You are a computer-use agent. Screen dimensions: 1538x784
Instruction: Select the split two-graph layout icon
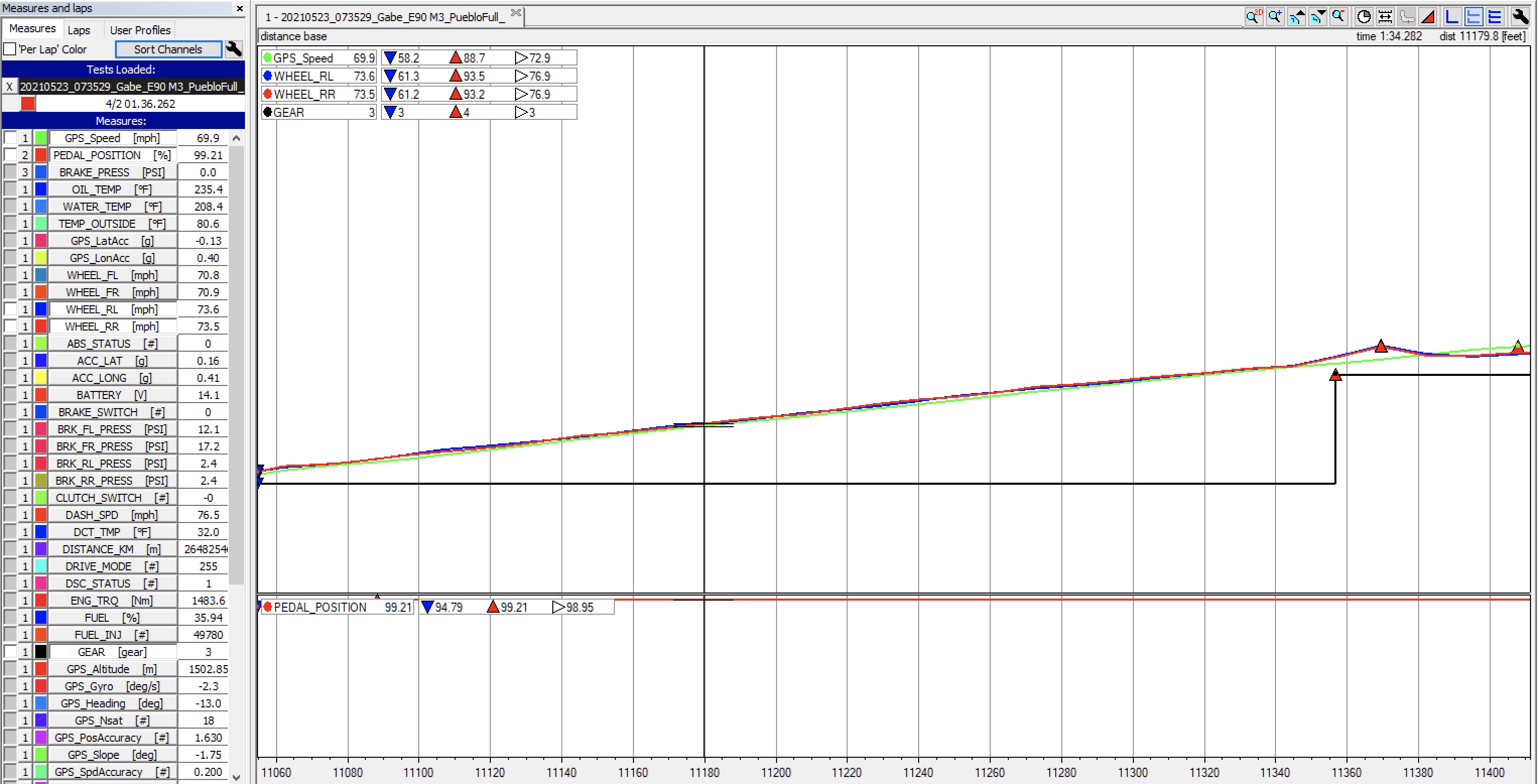(x=1473, y=17)
